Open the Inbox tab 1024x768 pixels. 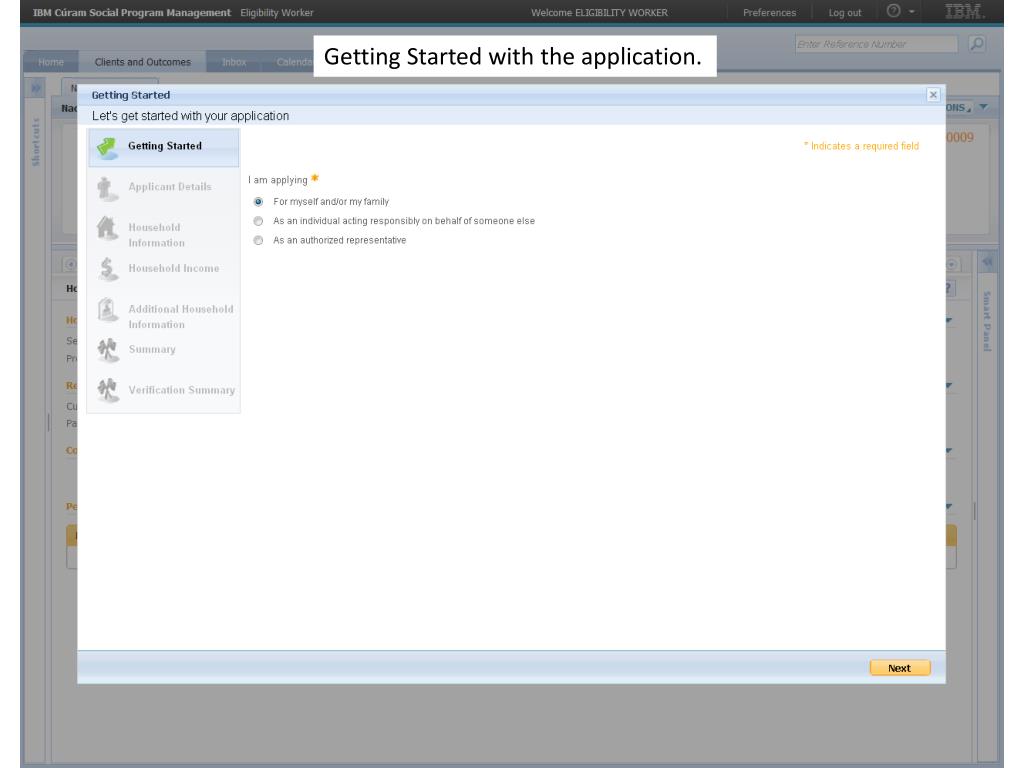point(234,62)
